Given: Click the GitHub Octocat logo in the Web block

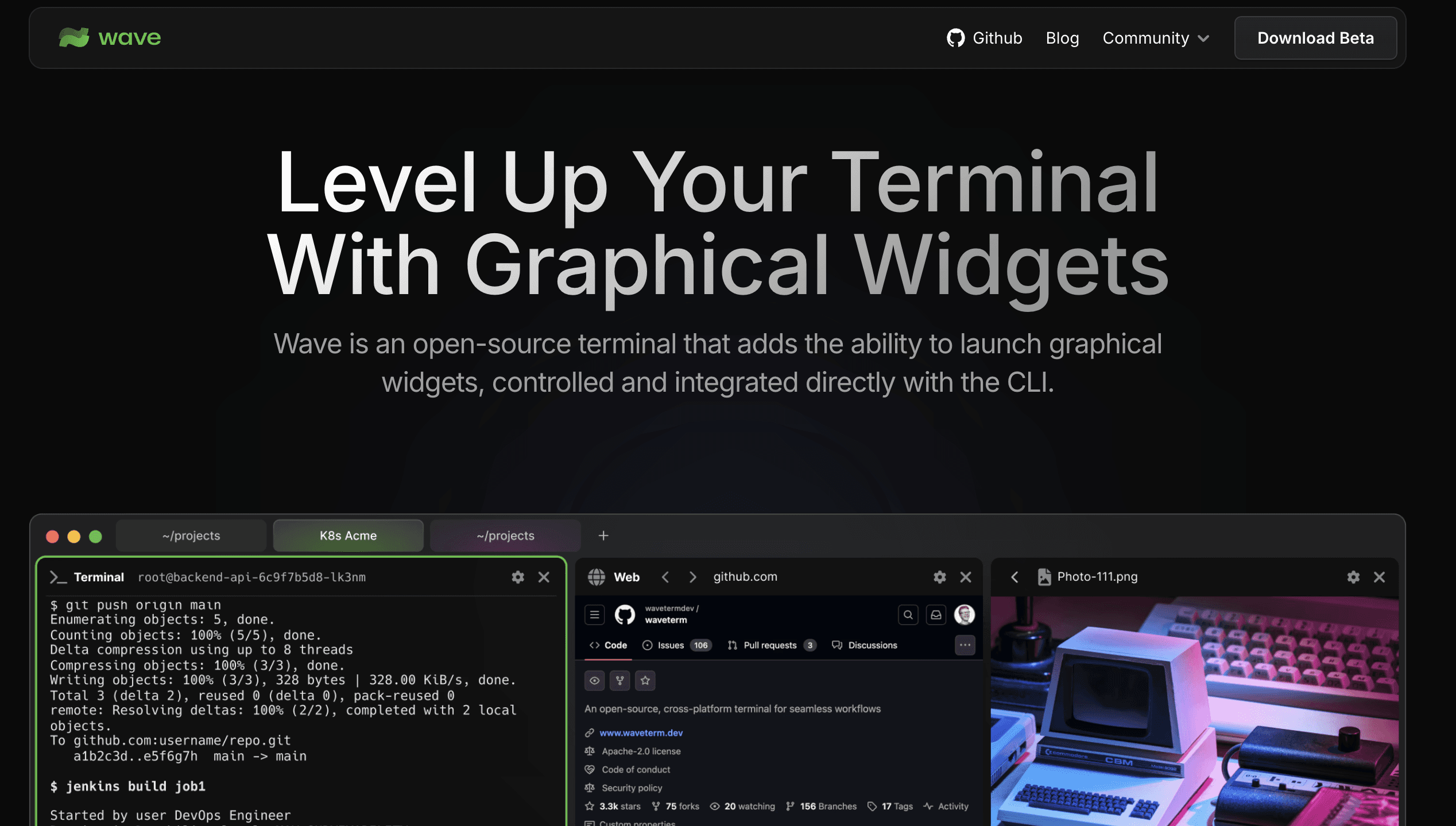Looking at the screenshot, I should click(x=625, y=615).
